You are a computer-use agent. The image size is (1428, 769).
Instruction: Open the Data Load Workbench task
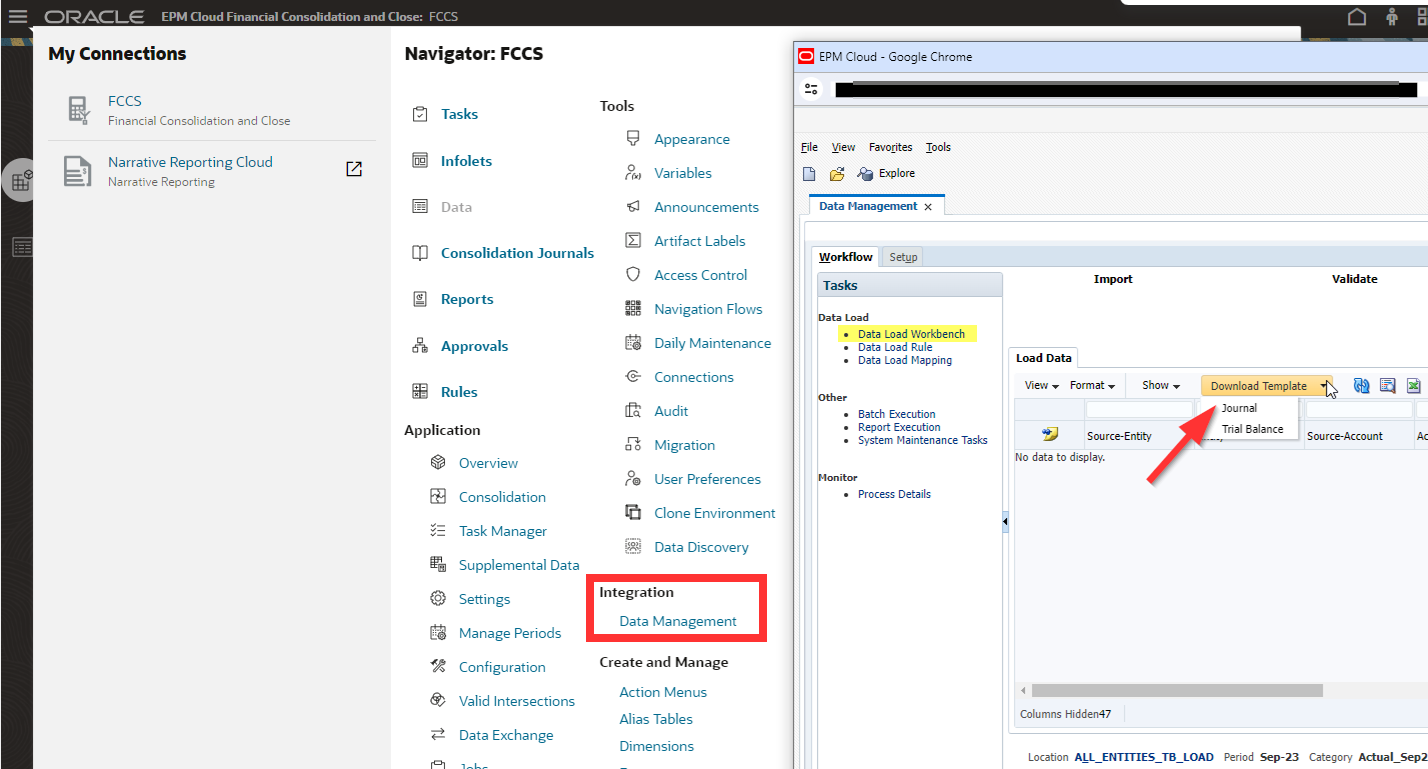pyautogui.click(x=911, y=334)
